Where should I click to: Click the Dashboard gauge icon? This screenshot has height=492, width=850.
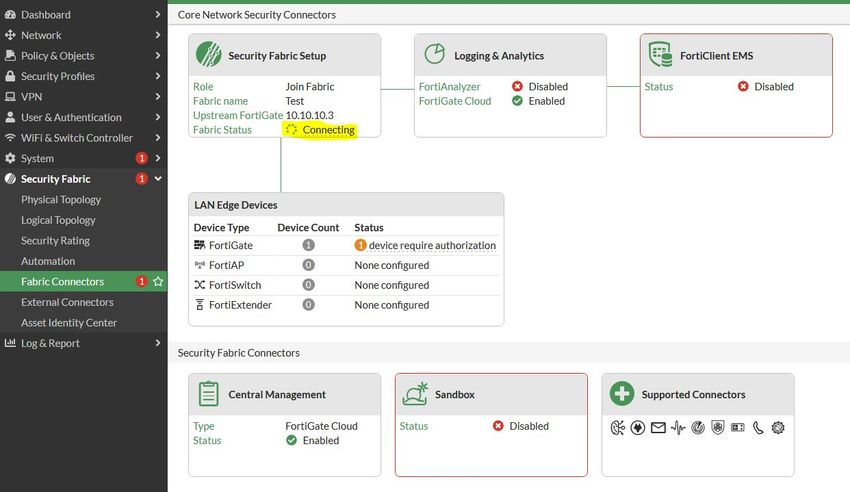tap(10, 15)
